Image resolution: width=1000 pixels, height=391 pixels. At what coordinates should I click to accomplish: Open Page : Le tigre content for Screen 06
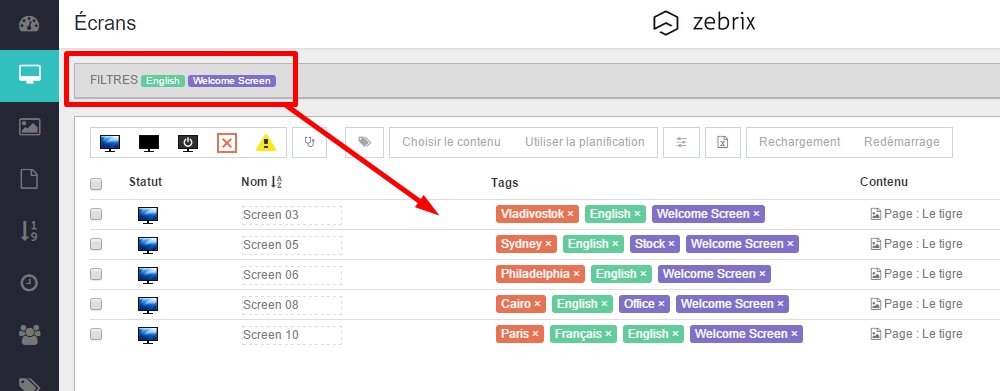916,274
